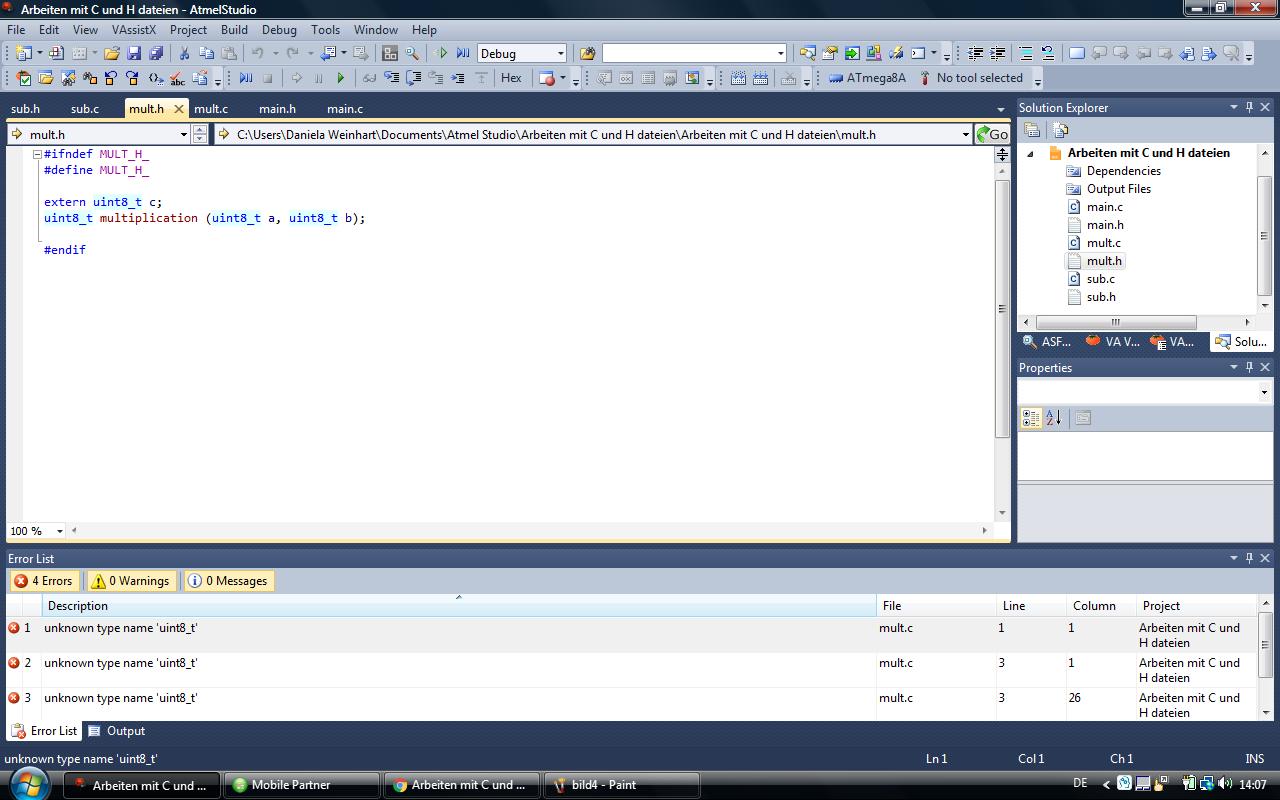Click the VAssistX spell check abc icon
Screen dimensions: 1280x800
click(177, 78)
